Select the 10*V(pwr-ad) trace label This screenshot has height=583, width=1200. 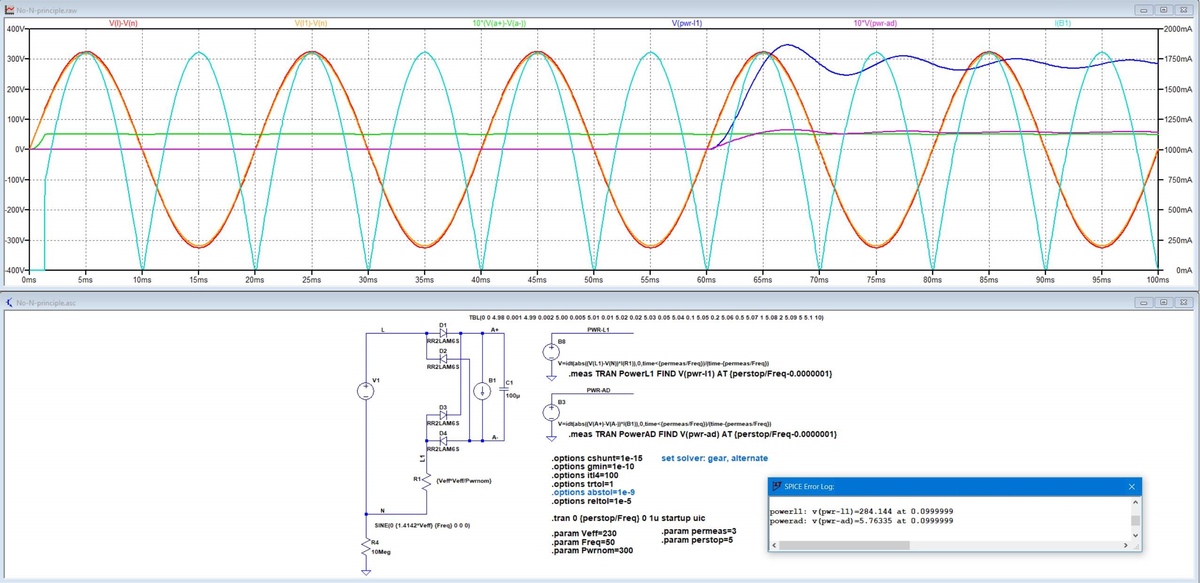(x=877, y=22)
